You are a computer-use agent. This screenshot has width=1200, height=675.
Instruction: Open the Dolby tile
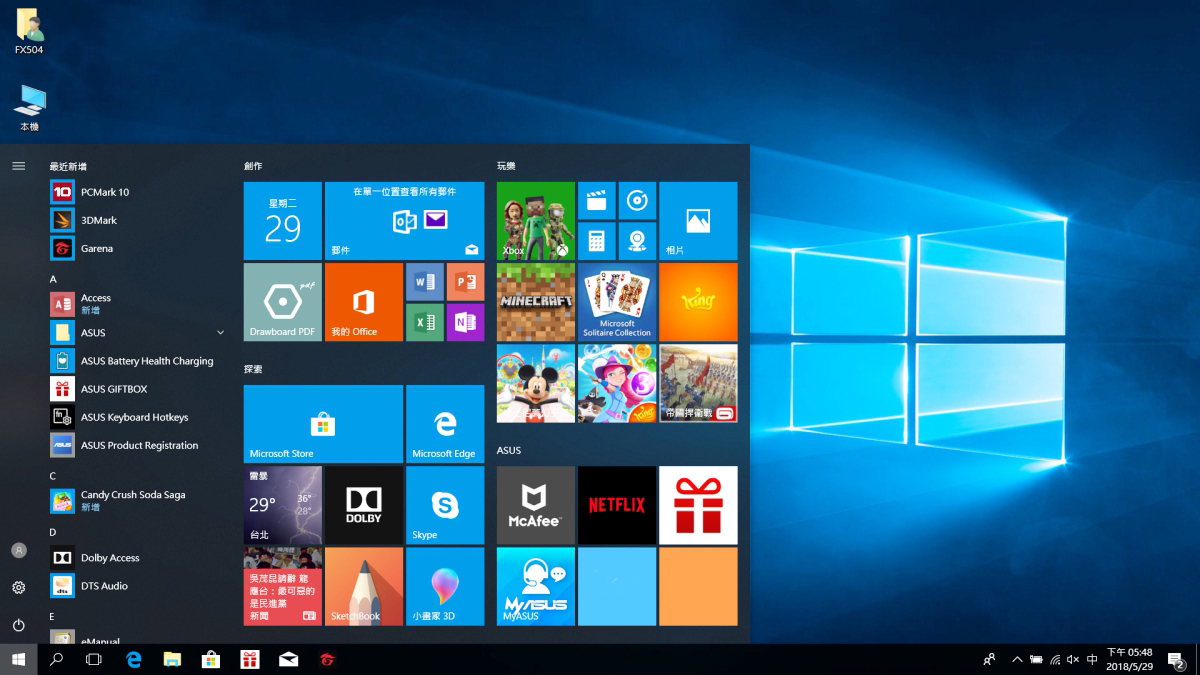[364, 505]
